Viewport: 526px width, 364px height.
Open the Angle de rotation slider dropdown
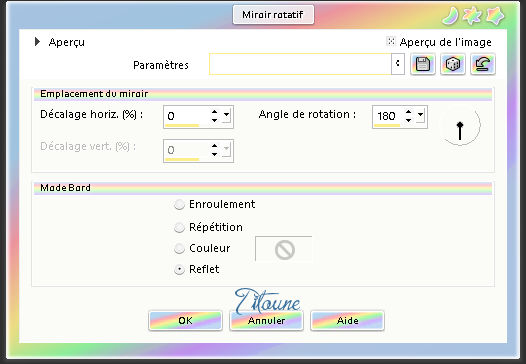click(420, 115)
